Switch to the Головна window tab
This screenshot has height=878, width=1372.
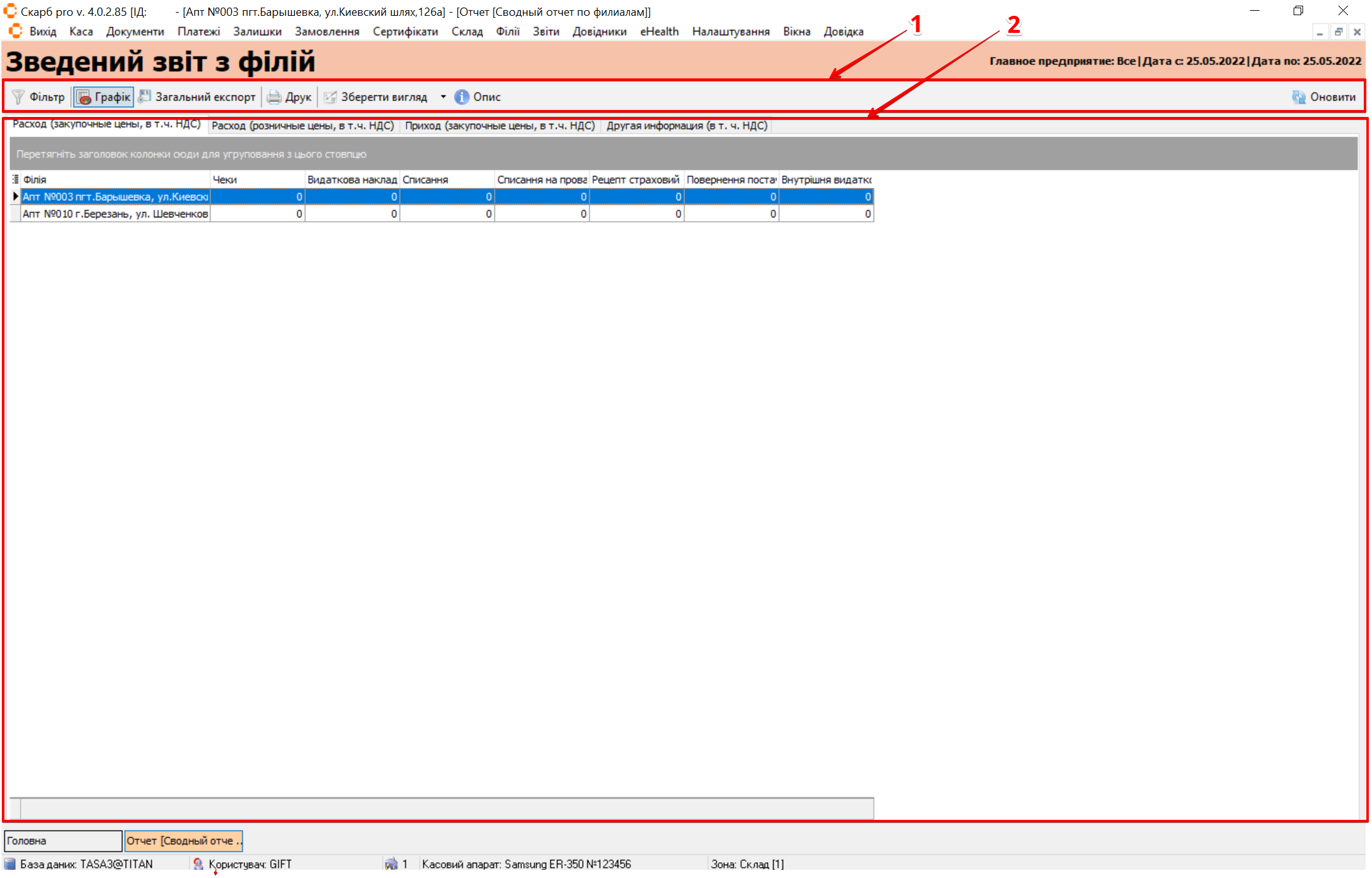(62, 841)
